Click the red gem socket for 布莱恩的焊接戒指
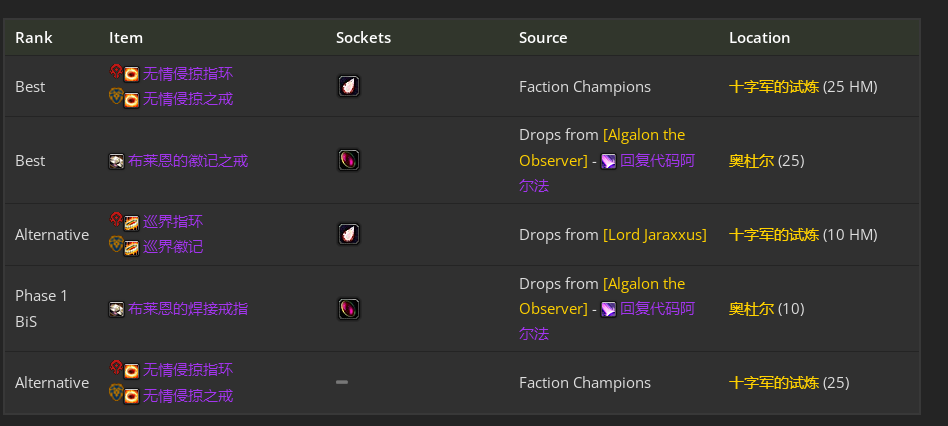The width and height of the screenshot is (948, 426). [x=349, y=309]
